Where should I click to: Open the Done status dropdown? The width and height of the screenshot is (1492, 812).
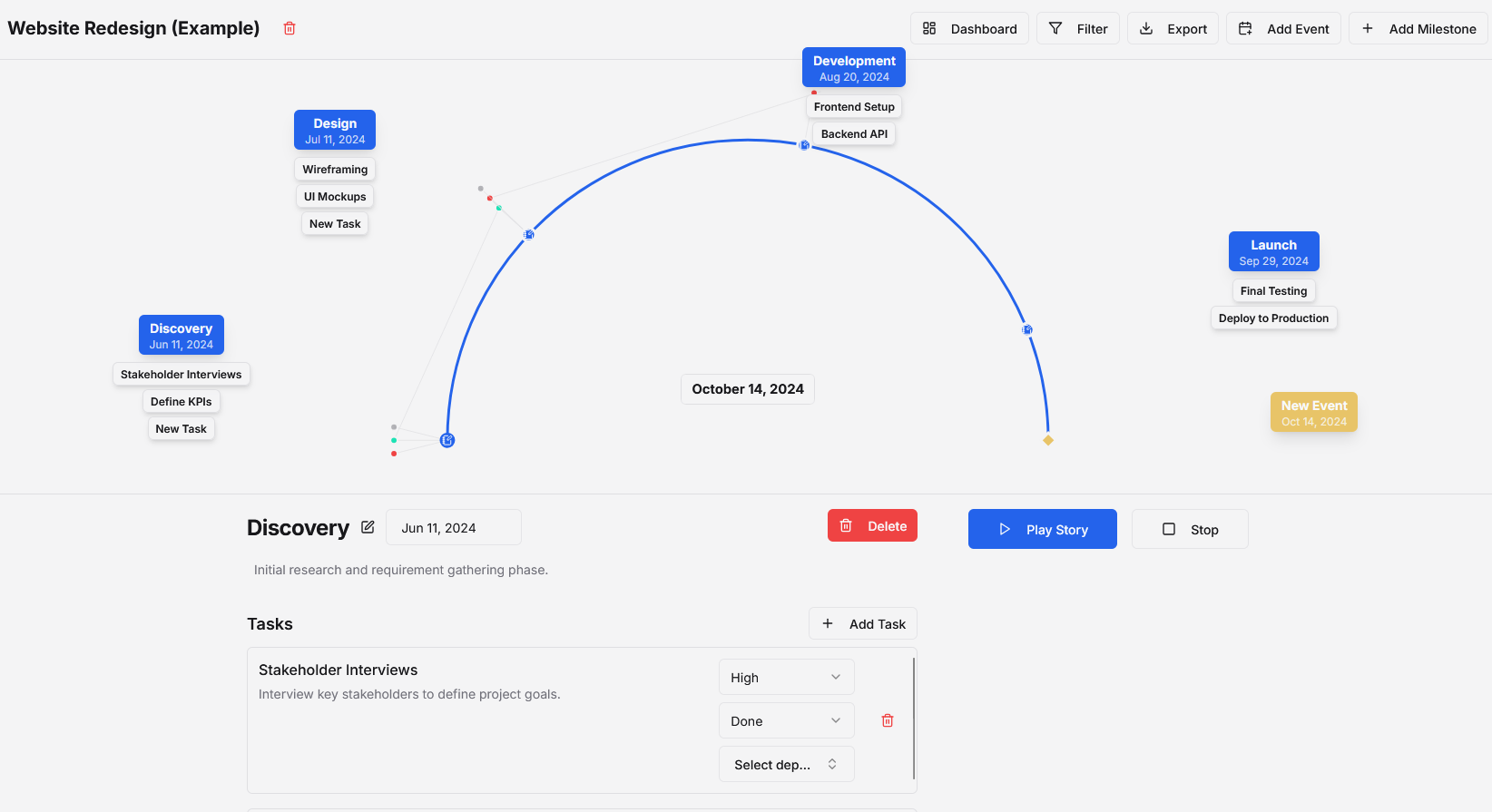tap(786, 721)
